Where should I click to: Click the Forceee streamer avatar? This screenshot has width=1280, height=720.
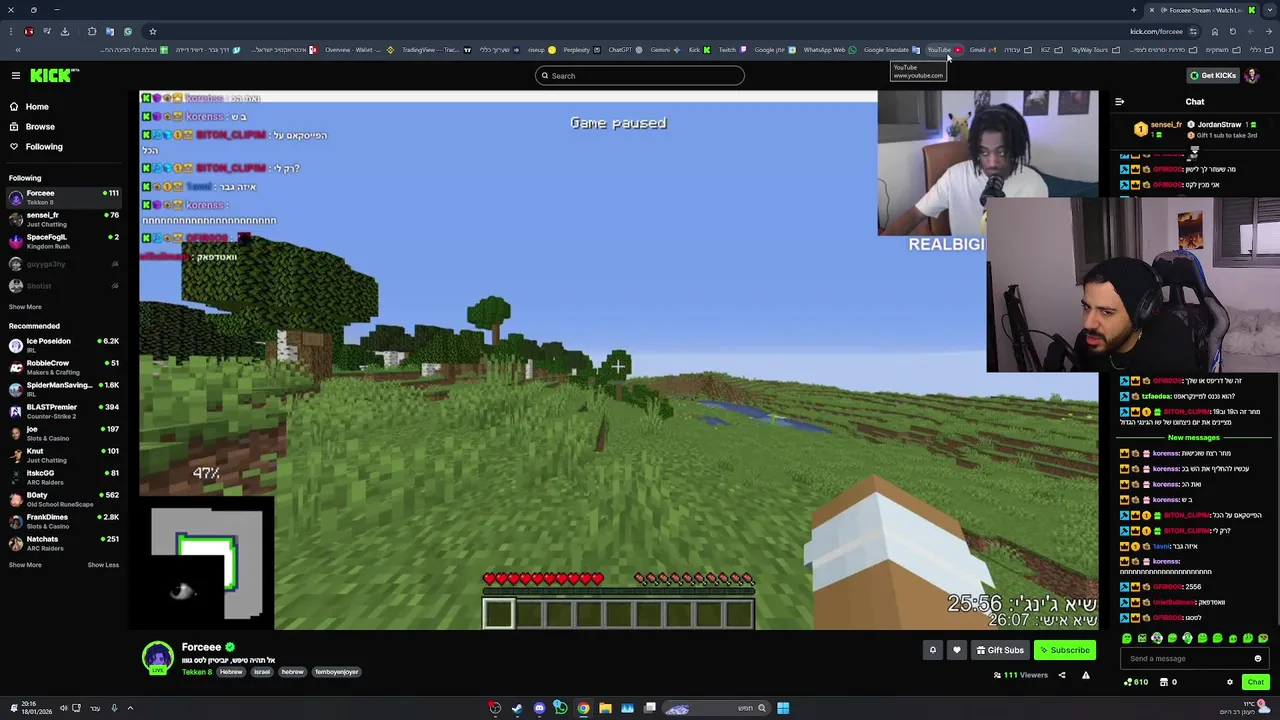point(157,658)
